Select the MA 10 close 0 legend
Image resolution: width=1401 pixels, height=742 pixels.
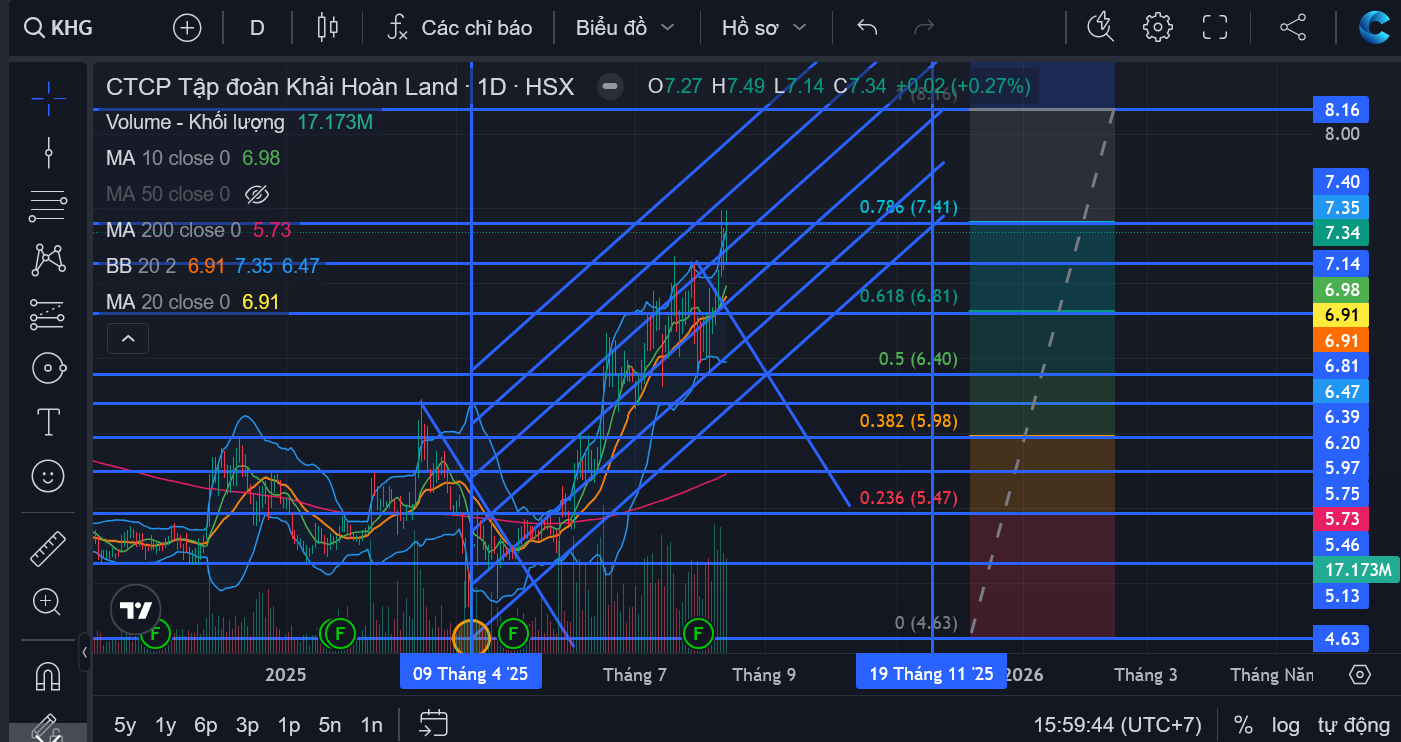(x=168, y=158)
